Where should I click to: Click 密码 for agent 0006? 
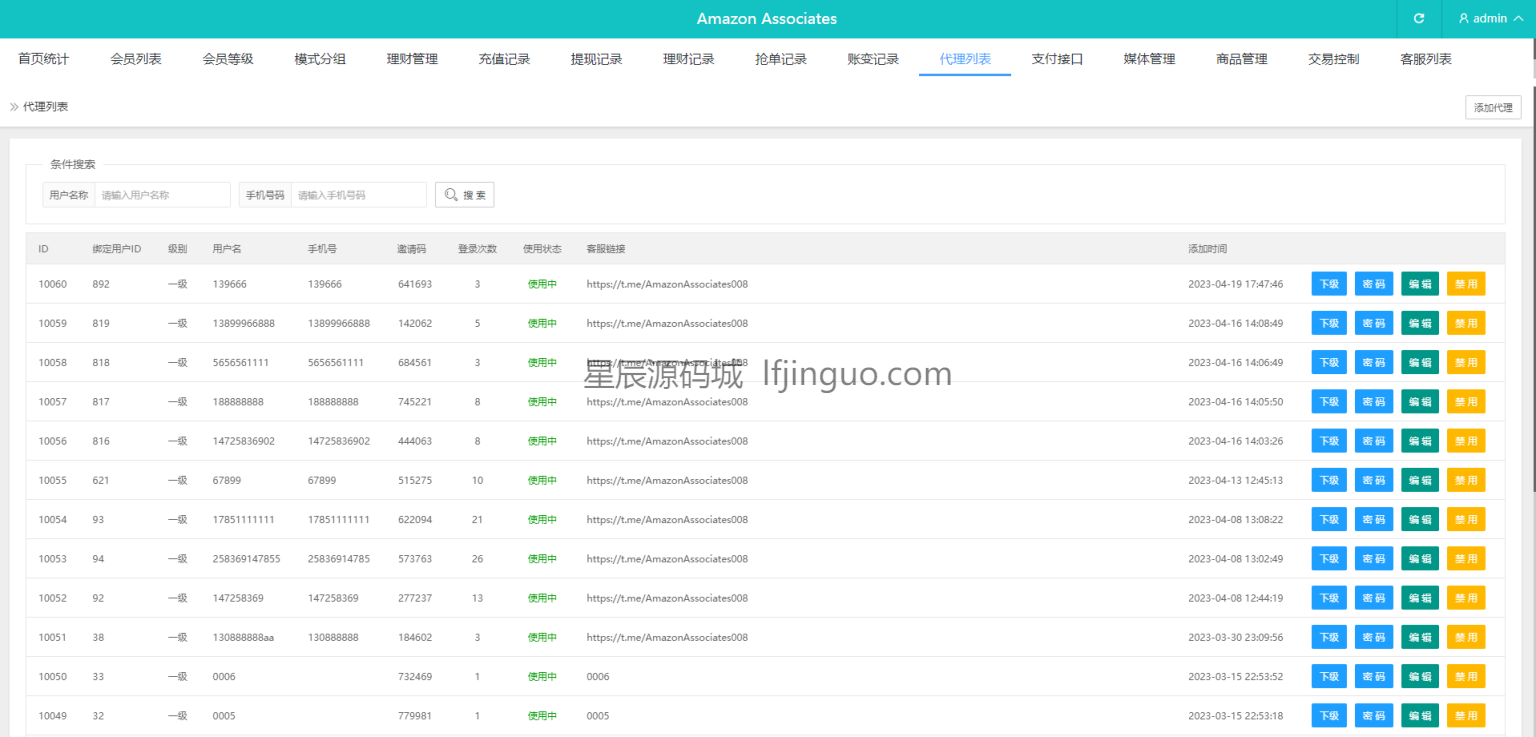click(x=1374, y=676)
